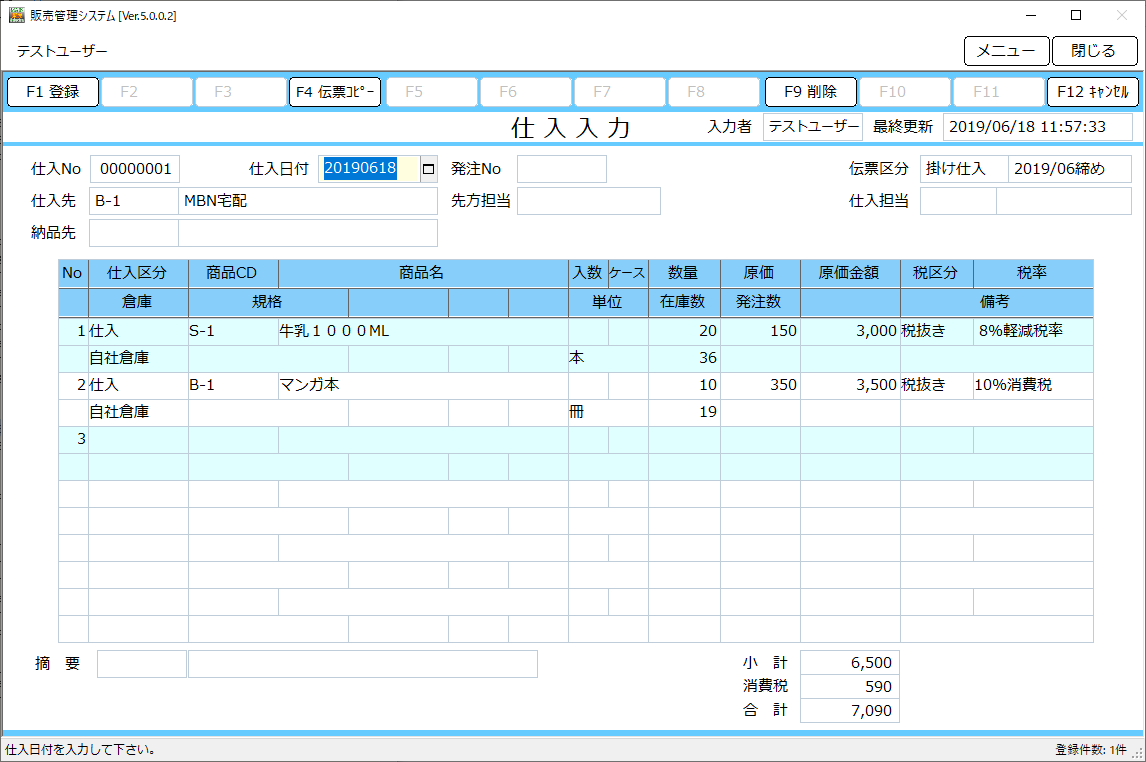
Task: Click the 納品先 code field
Action: pyautogui.click(x=134, y=233)
